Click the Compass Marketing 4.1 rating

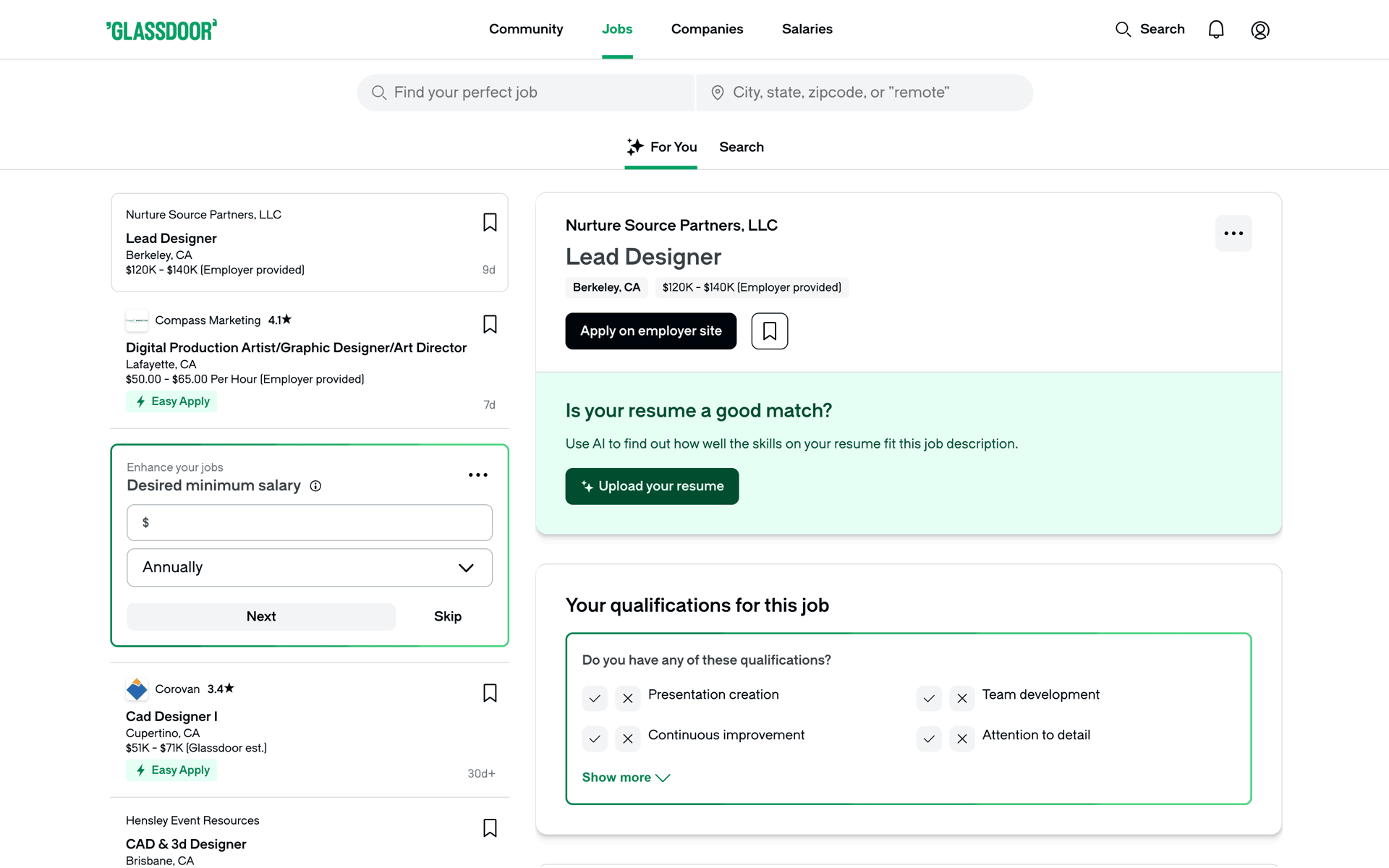(280, 320)
